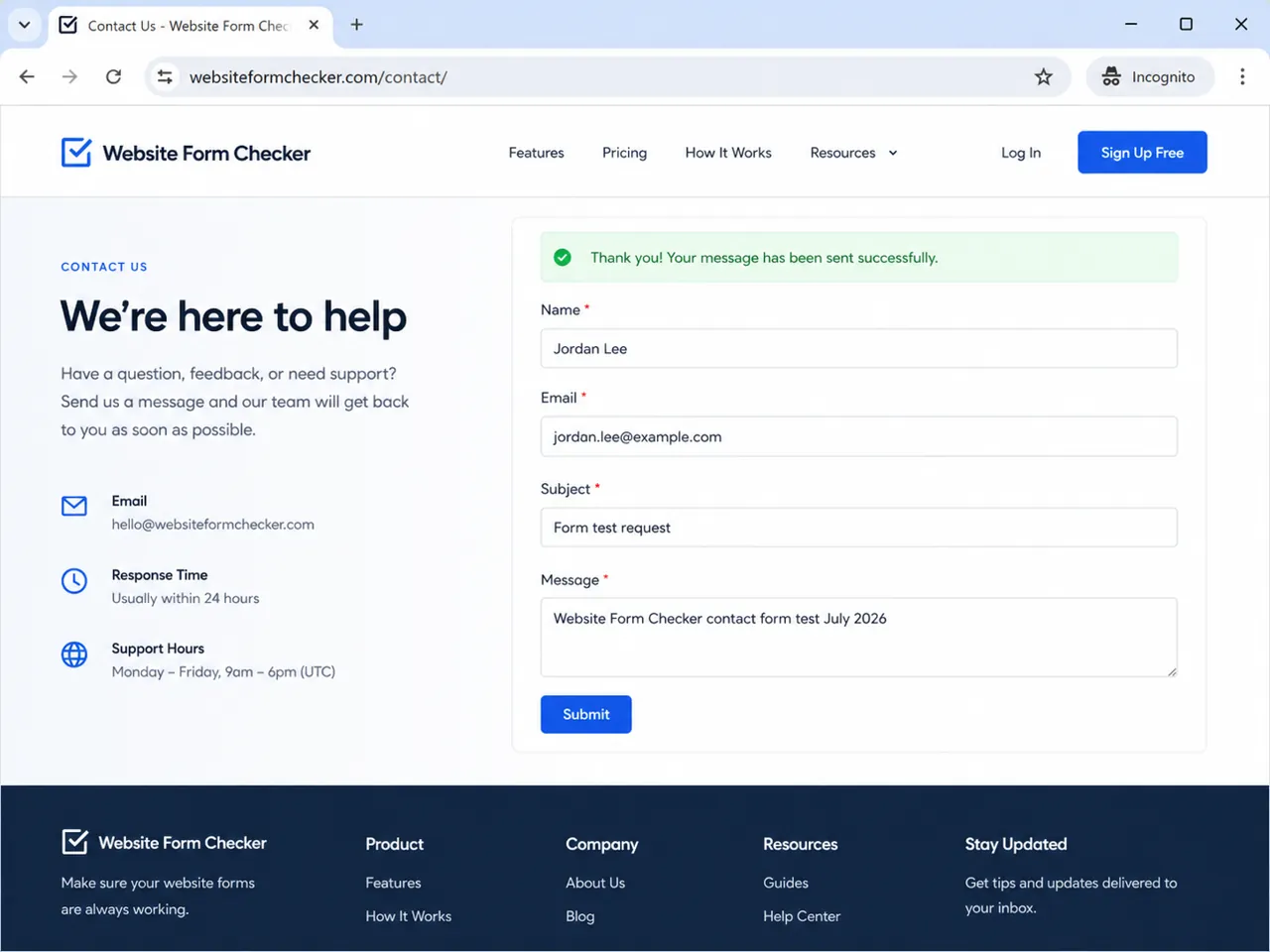1270x952 pixels.
Task: Click the 'Usually within 24 hours' text
Action: click(186, 598)
